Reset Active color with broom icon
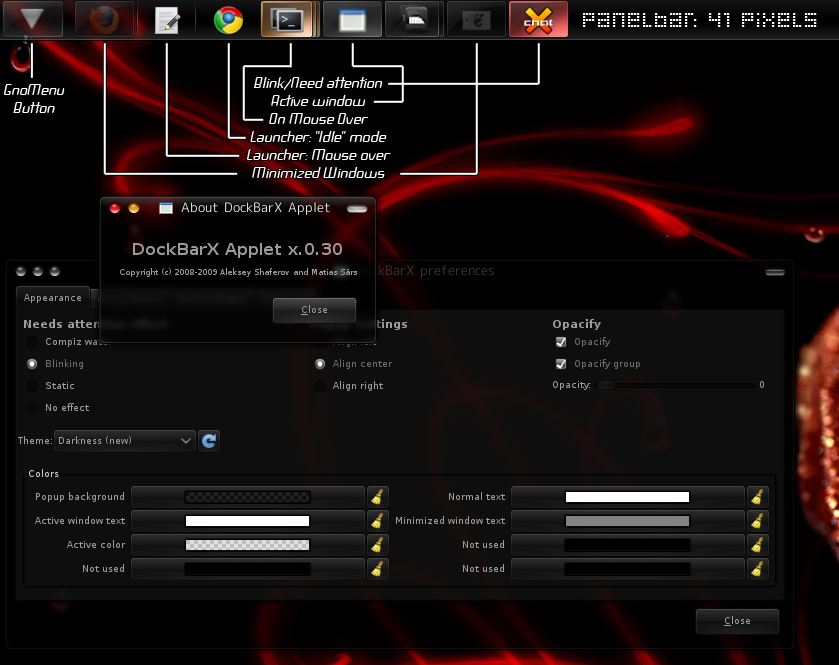 378,545
